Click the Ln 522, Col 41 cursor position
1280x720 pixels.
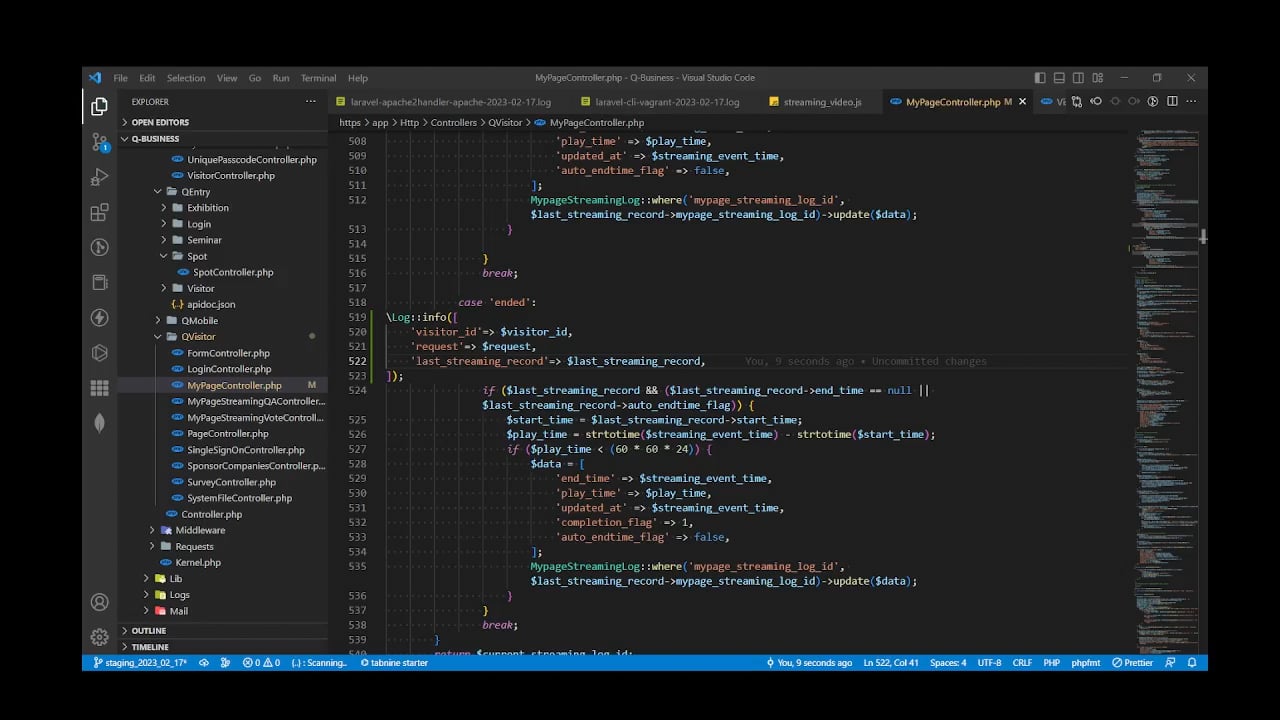[x=890, y=663]
